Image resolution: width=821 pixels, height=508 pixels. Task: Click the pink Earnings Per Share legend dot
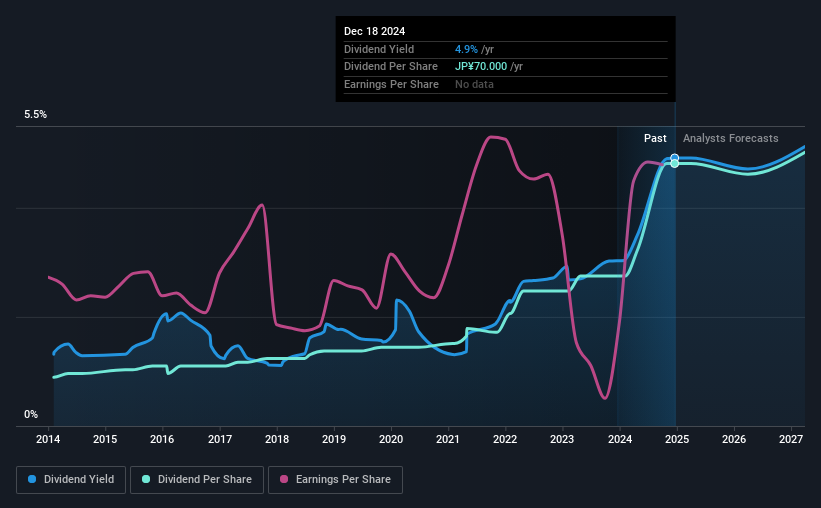tap(284, 479)
